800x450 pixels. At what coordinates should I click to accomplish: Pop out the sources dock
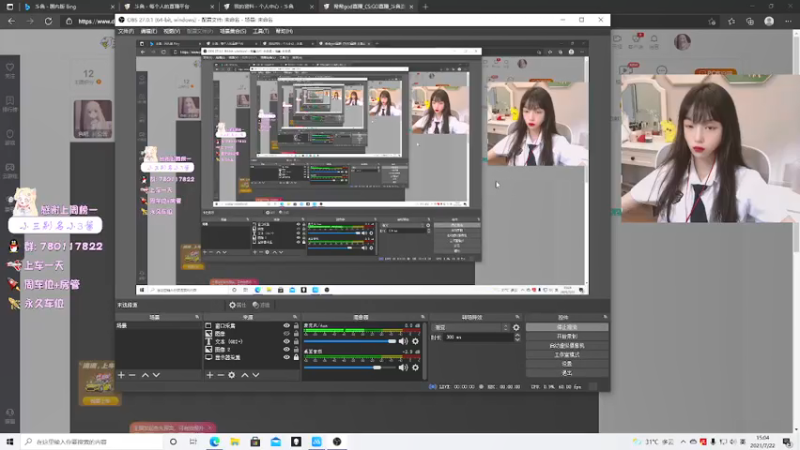click(x=295, y=317)
